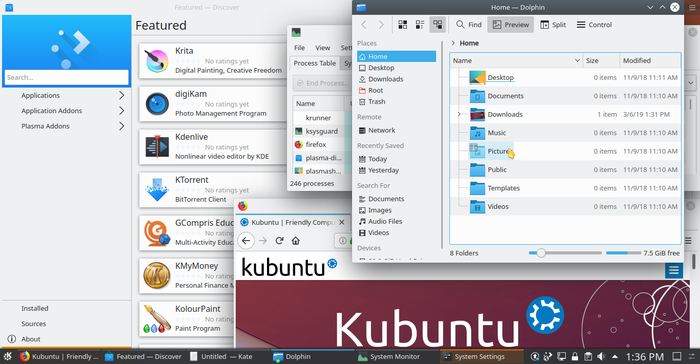The image size is (700, 364).
Task: Adjust Dolphin icon zoom slider
Action: click(541, 253)
